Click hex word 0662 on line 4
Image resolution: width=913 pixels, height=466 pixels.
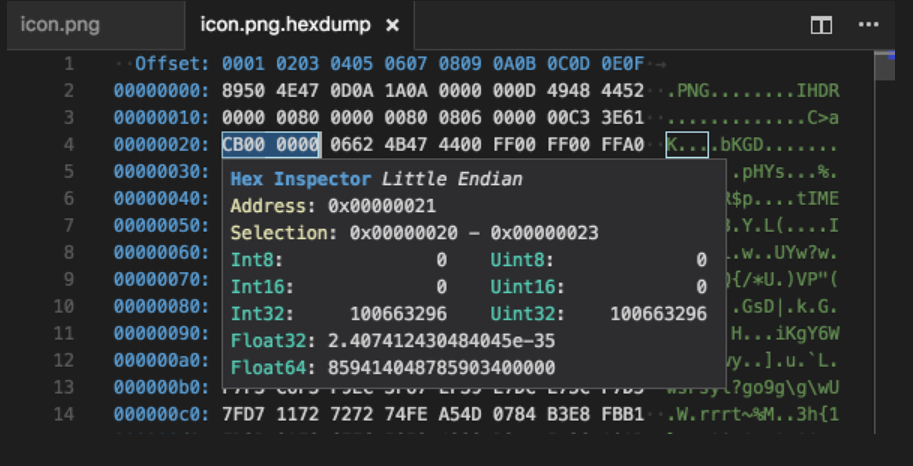coord(351,144)
